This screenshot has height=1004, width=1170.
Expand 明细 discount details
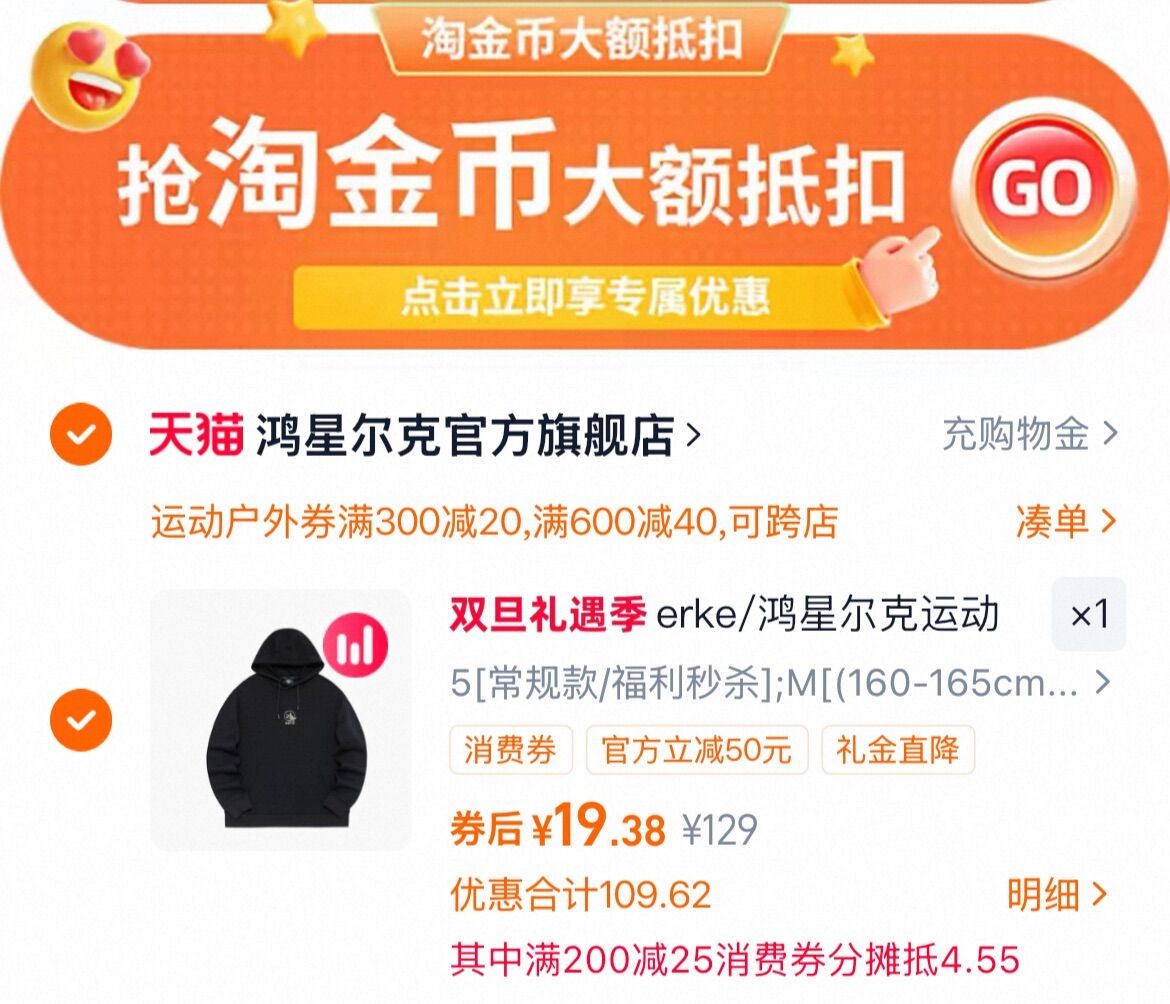[1056, 894]
